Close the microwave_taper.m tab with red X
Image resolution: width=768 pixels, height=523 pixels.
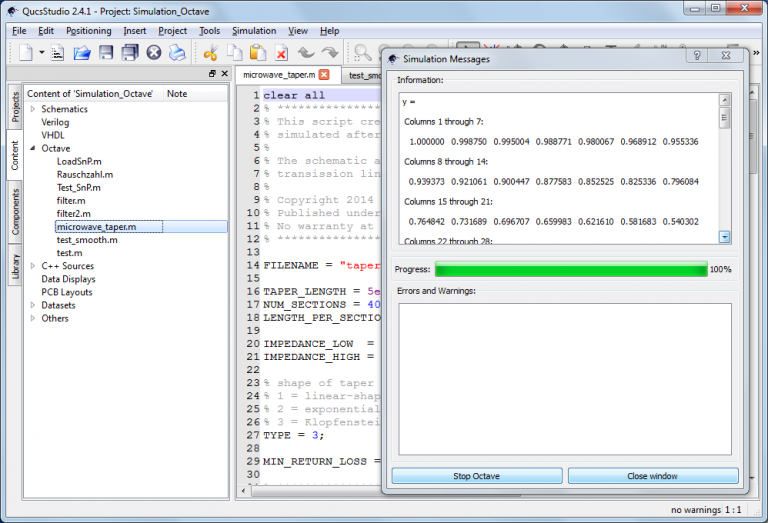coord(324,75)
